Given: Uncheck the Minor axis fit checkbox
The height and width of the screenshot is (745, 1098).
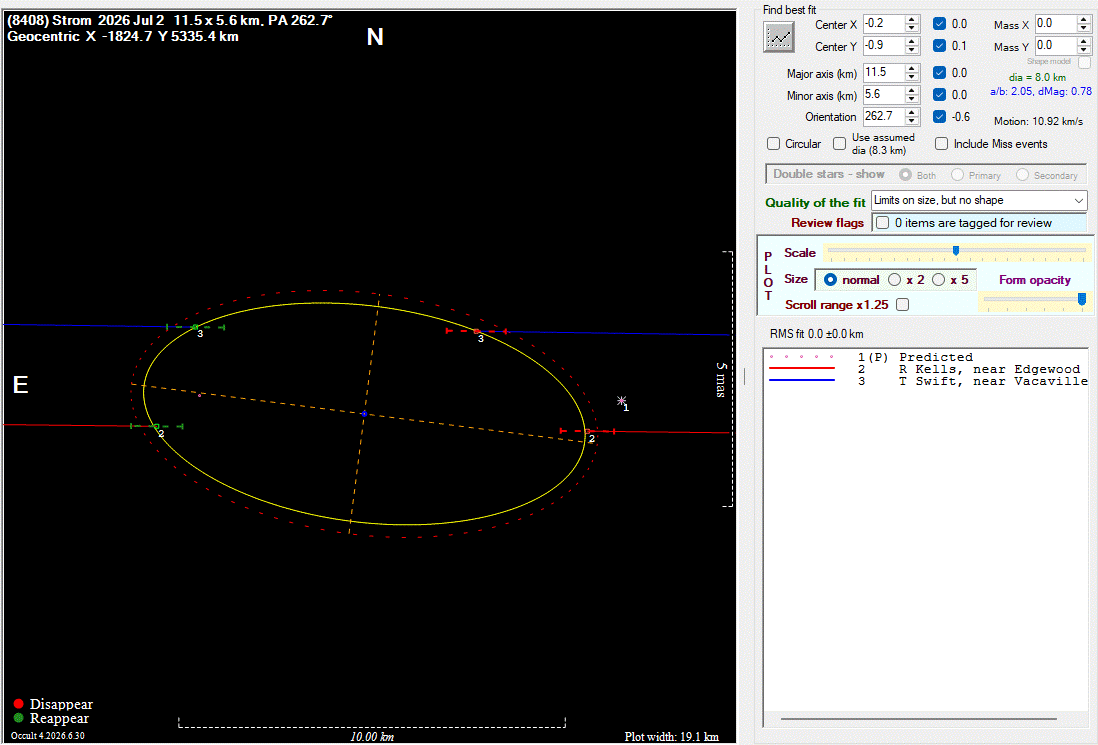Looking at the screenshot, I should click(940, 95).
